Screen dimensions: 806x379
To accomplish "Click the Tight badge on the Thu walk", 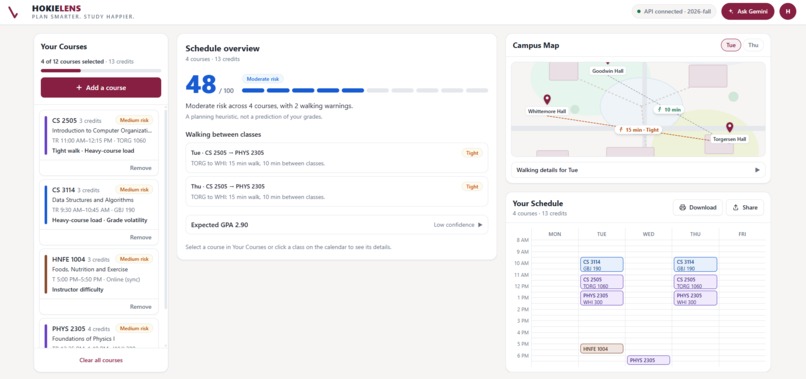I will (x=472, y=187).
